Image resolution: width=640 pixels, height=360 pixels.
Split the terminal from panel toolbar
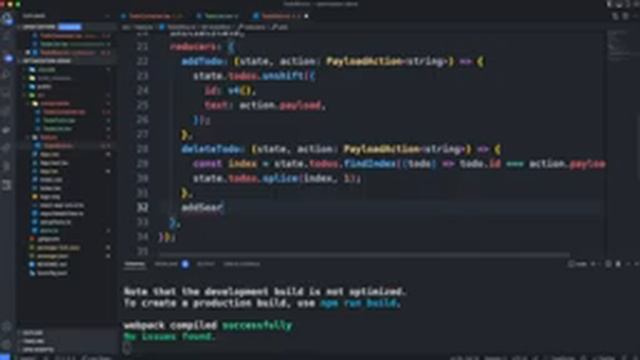click(608, 264)
